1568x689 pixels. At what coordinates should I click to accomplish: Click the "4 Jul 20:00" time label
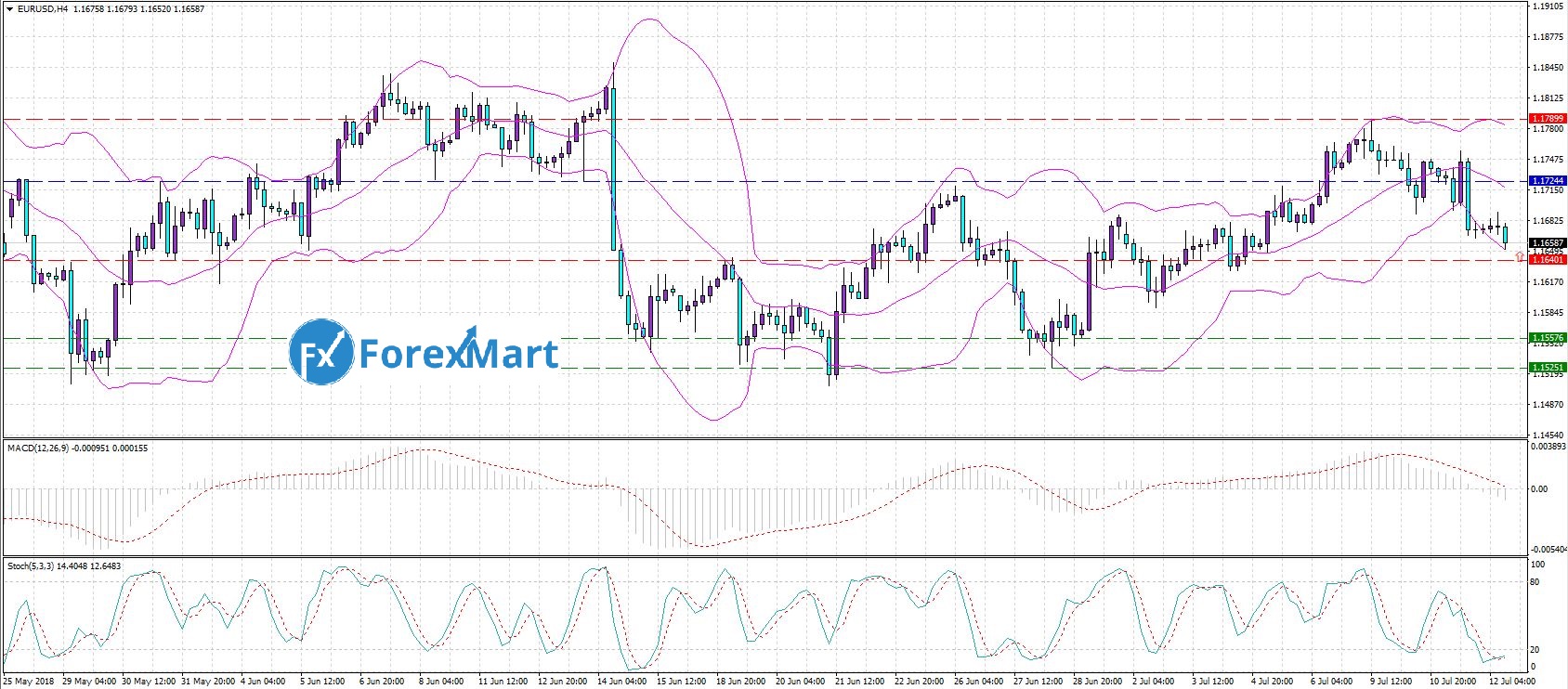tap(1272, 682)
